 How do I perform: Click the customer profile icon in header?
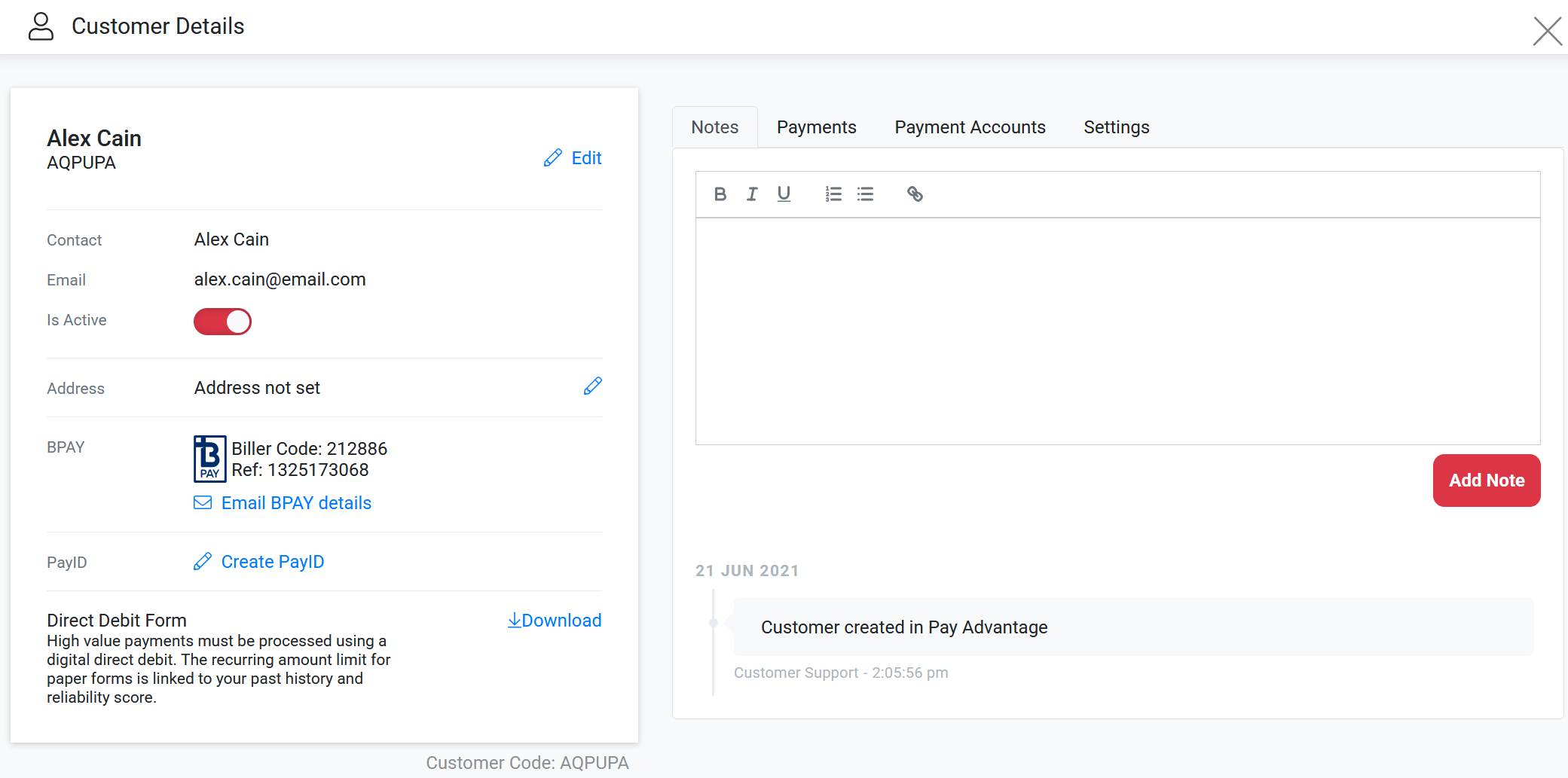(x=41, y=26)
